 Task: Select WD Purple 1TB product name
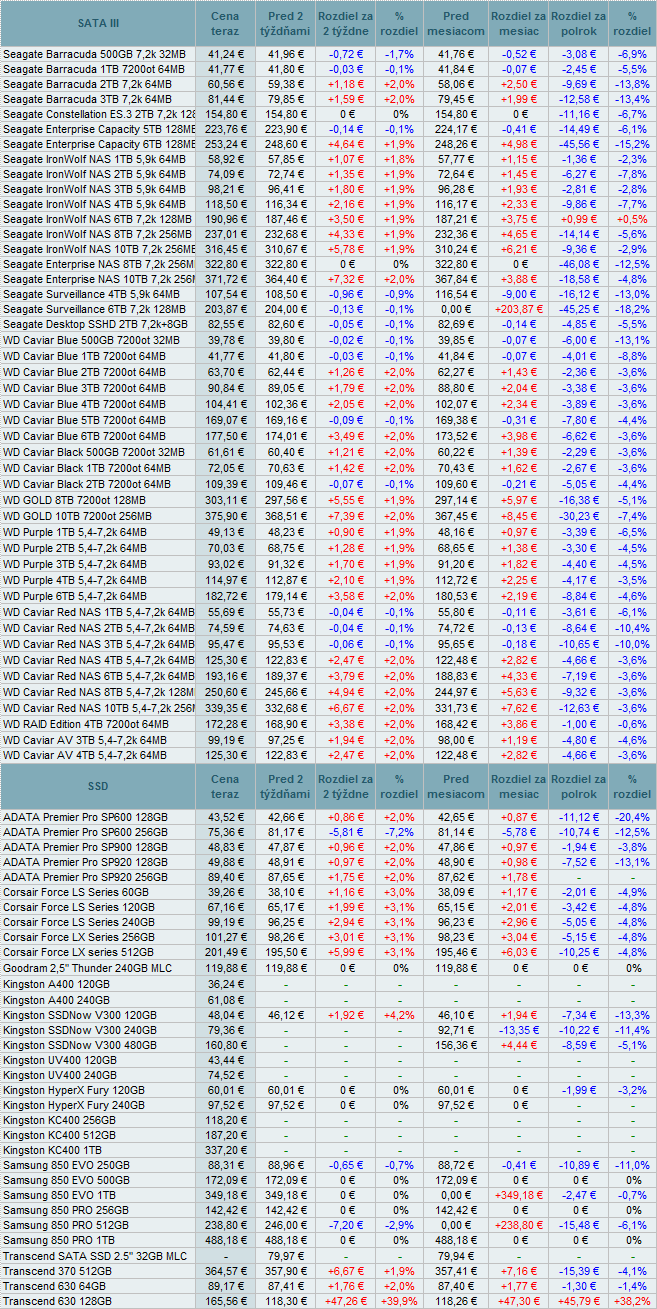[75, 532]
